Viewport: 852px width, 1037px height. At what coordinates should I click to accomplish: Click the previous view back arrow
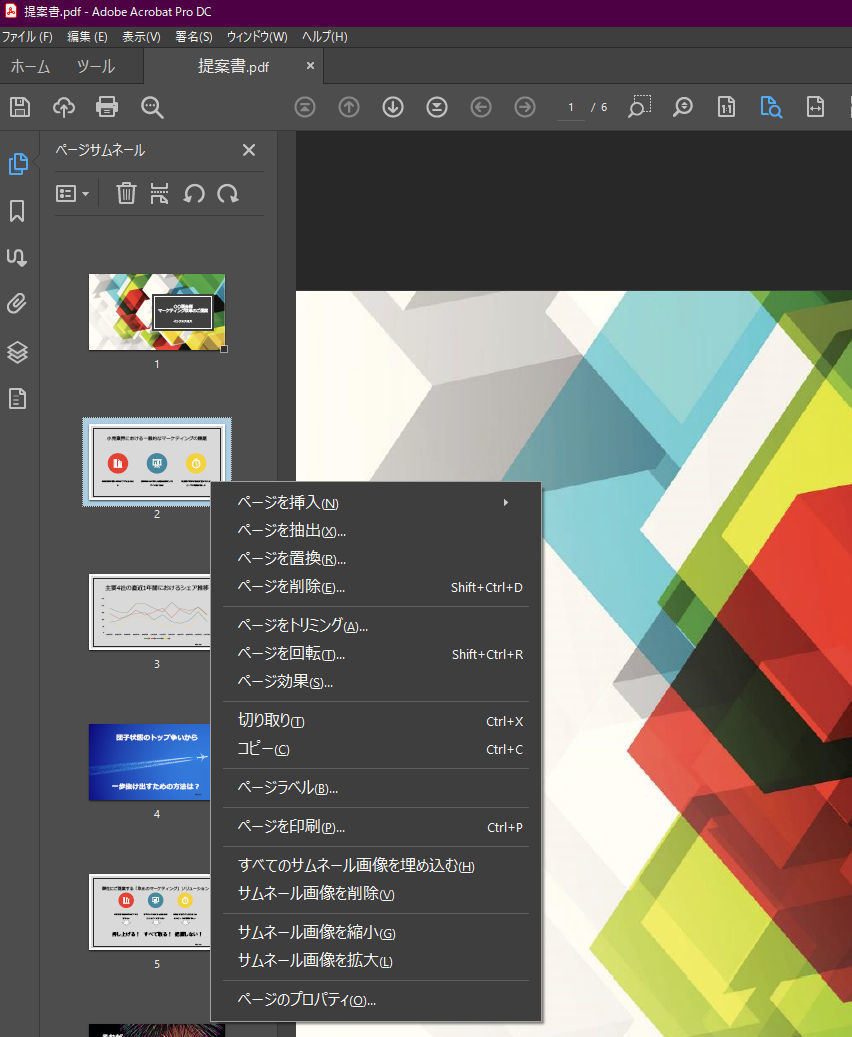[481, 107]
